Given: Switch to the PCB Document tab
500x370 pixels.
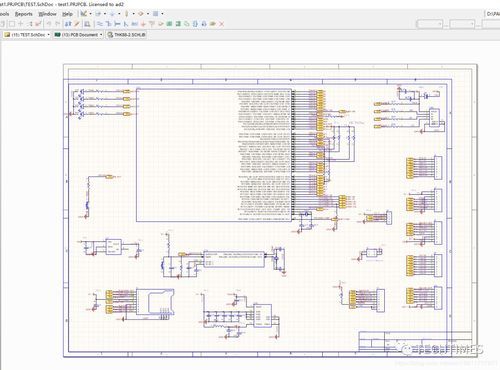Looking at the screenshot, I should [79, 35].
